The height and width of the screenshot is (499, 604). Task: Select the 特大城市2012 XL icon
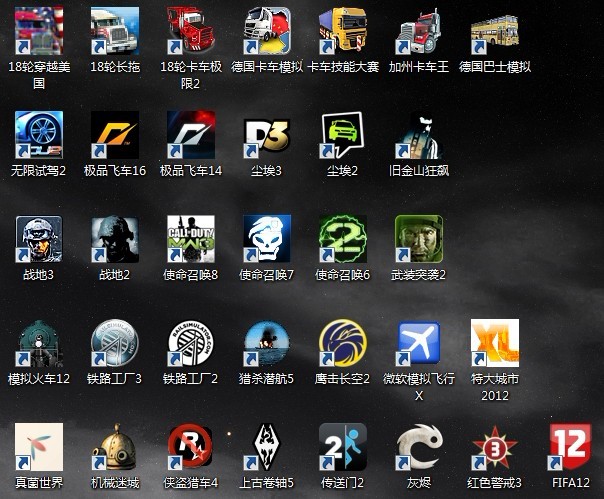[495, 343]
